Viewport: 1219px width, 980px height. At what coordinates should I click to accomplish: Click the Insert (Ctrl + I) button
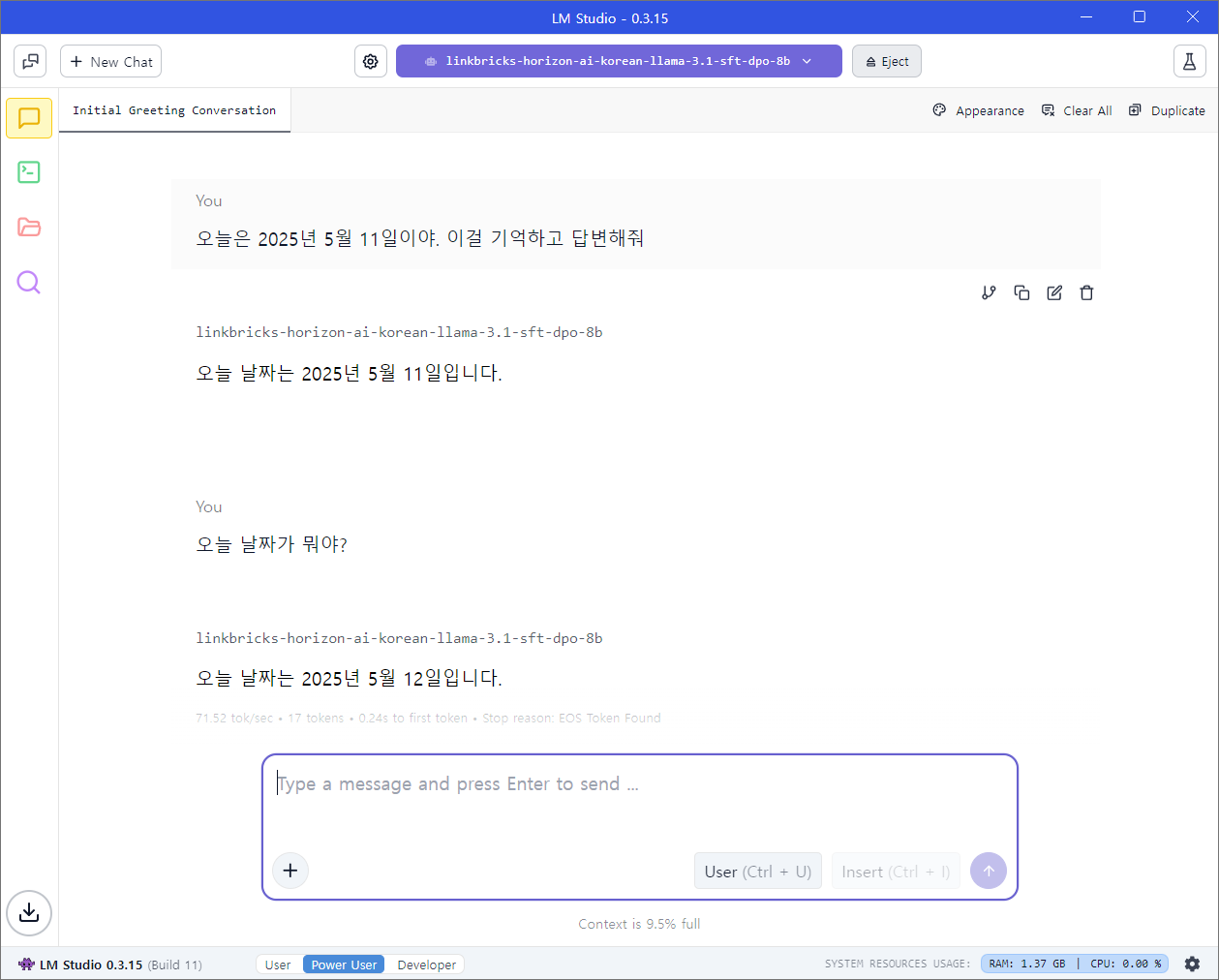pos(896,872)
